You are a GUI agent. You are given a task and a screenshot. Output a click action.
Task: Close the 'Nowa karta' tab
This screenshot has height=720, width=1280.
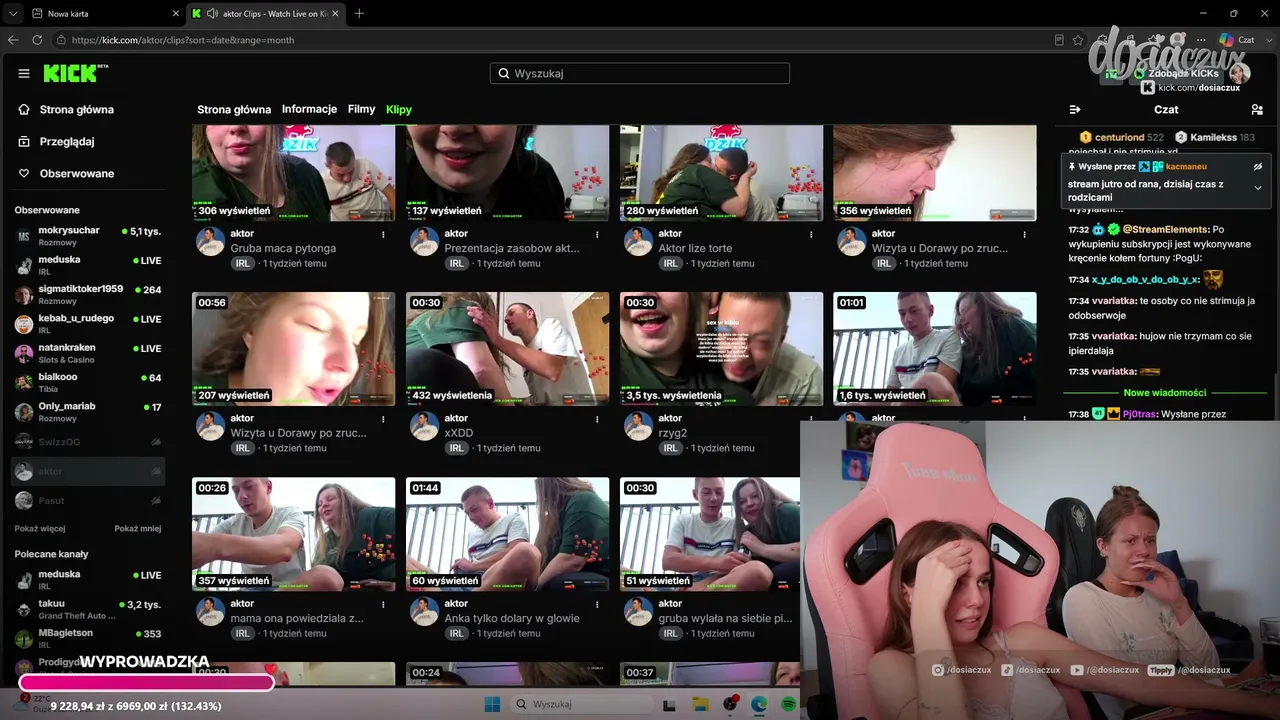(x=176, y=13)
